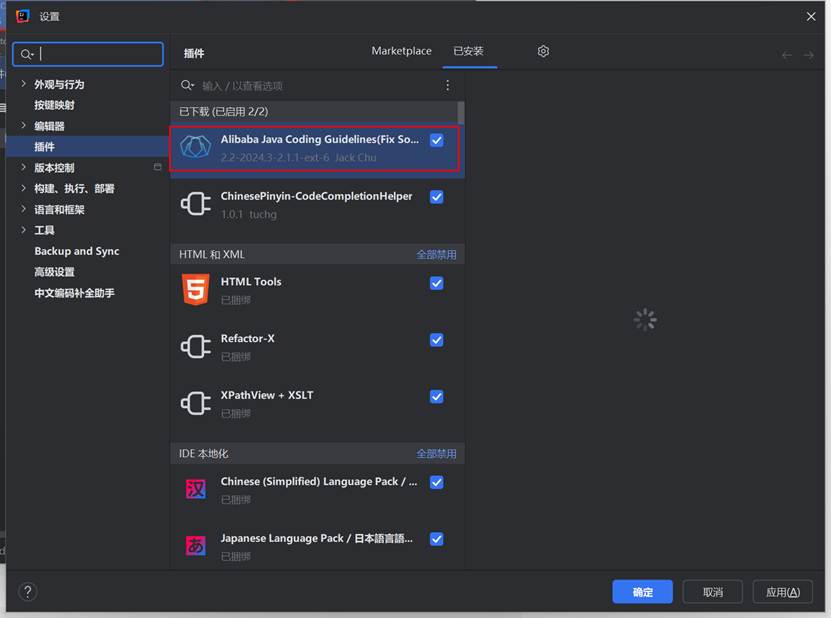Click the help question mark icon
The height and width of the screenshot is (618, 831).
click(x=27, y=591)
